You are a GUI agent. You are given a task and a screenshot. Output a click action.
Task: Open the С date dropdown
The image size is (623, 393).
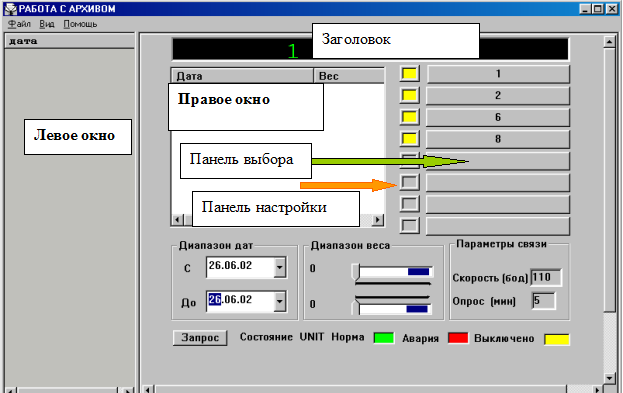click(280, 267)
